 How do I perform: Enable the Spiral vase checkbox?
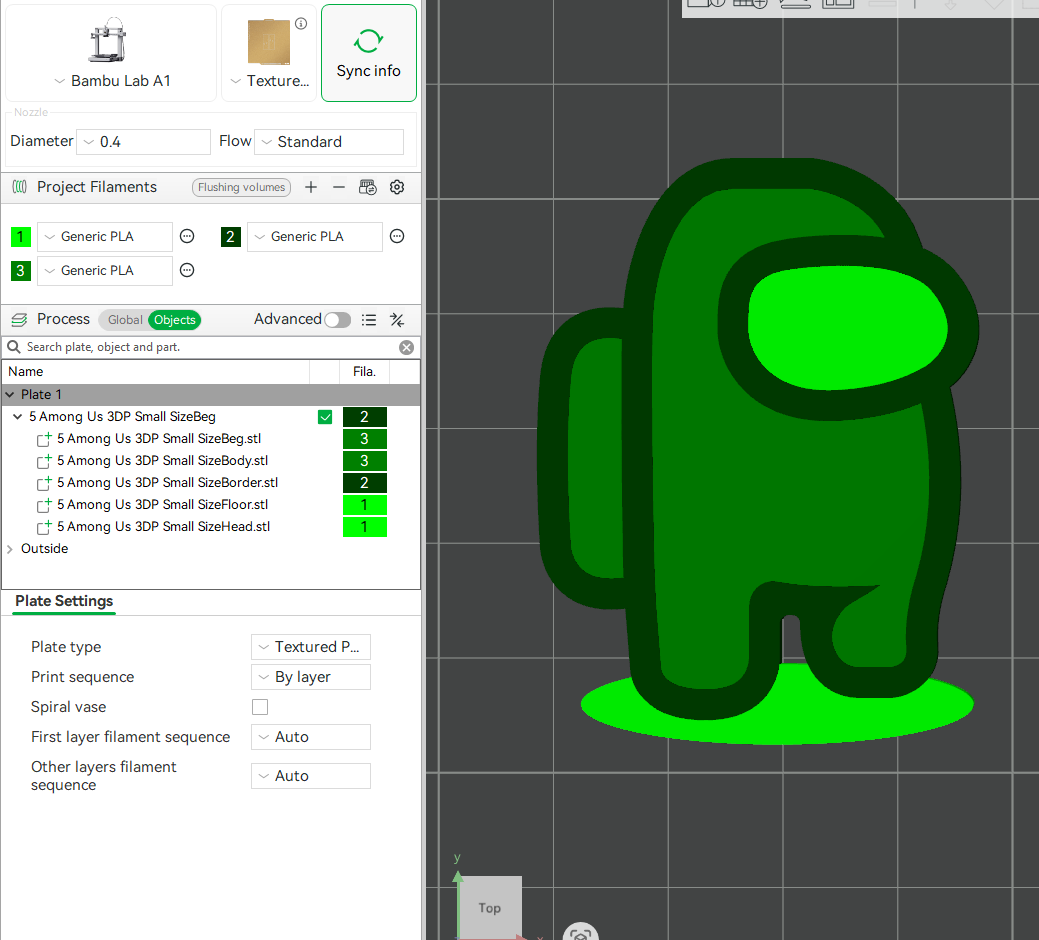point(260,707)
